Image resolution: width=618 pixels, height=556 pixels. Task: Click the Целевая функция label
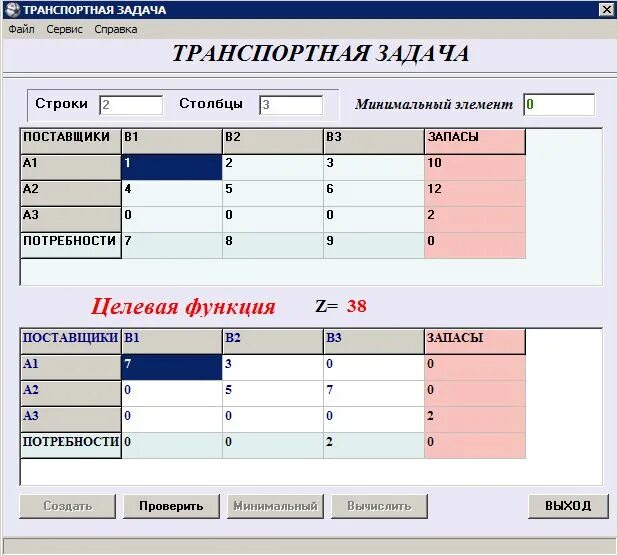click(183, 307)
